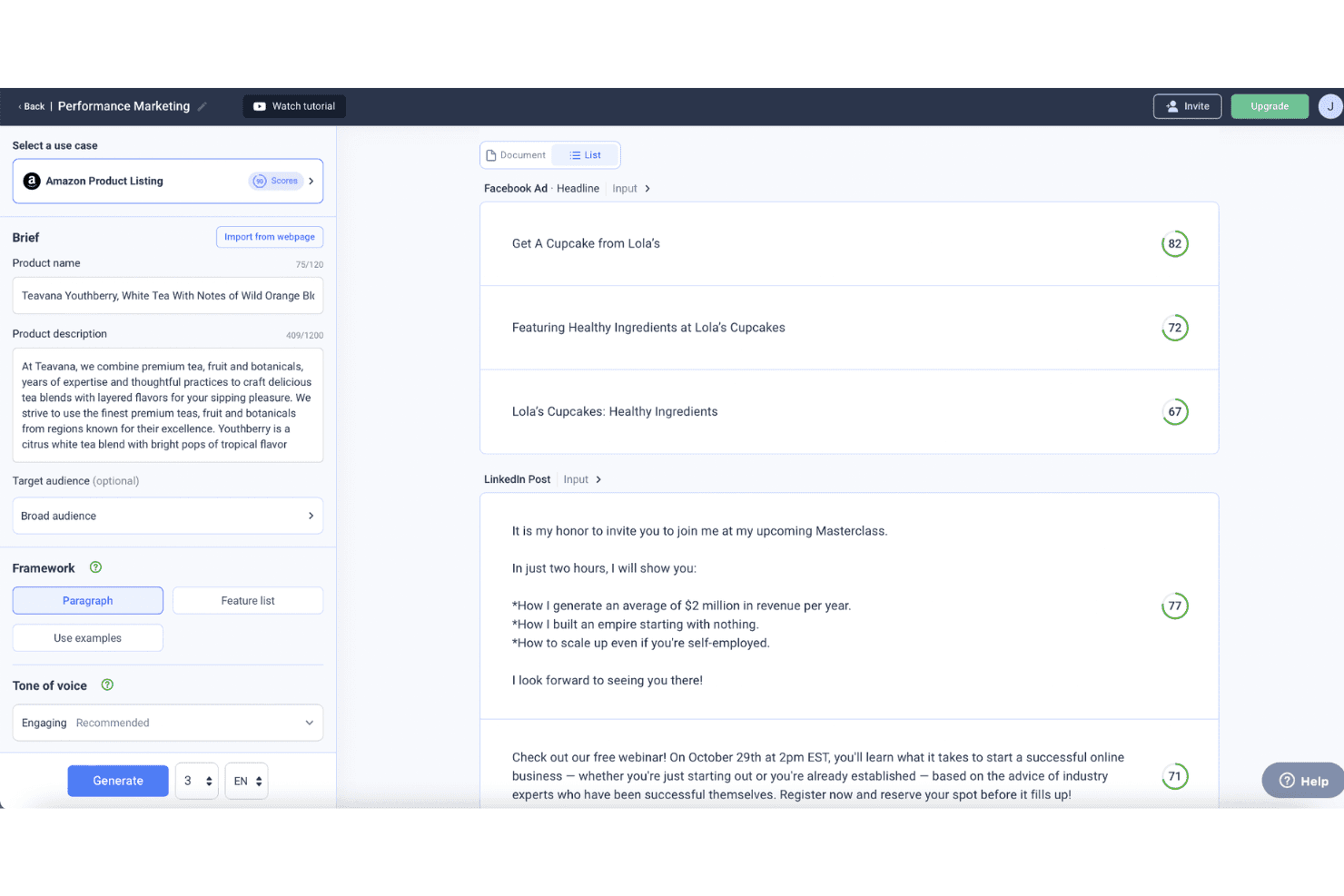Click the green Upgrade button

pyautogui.click(x=1270, y=106)
